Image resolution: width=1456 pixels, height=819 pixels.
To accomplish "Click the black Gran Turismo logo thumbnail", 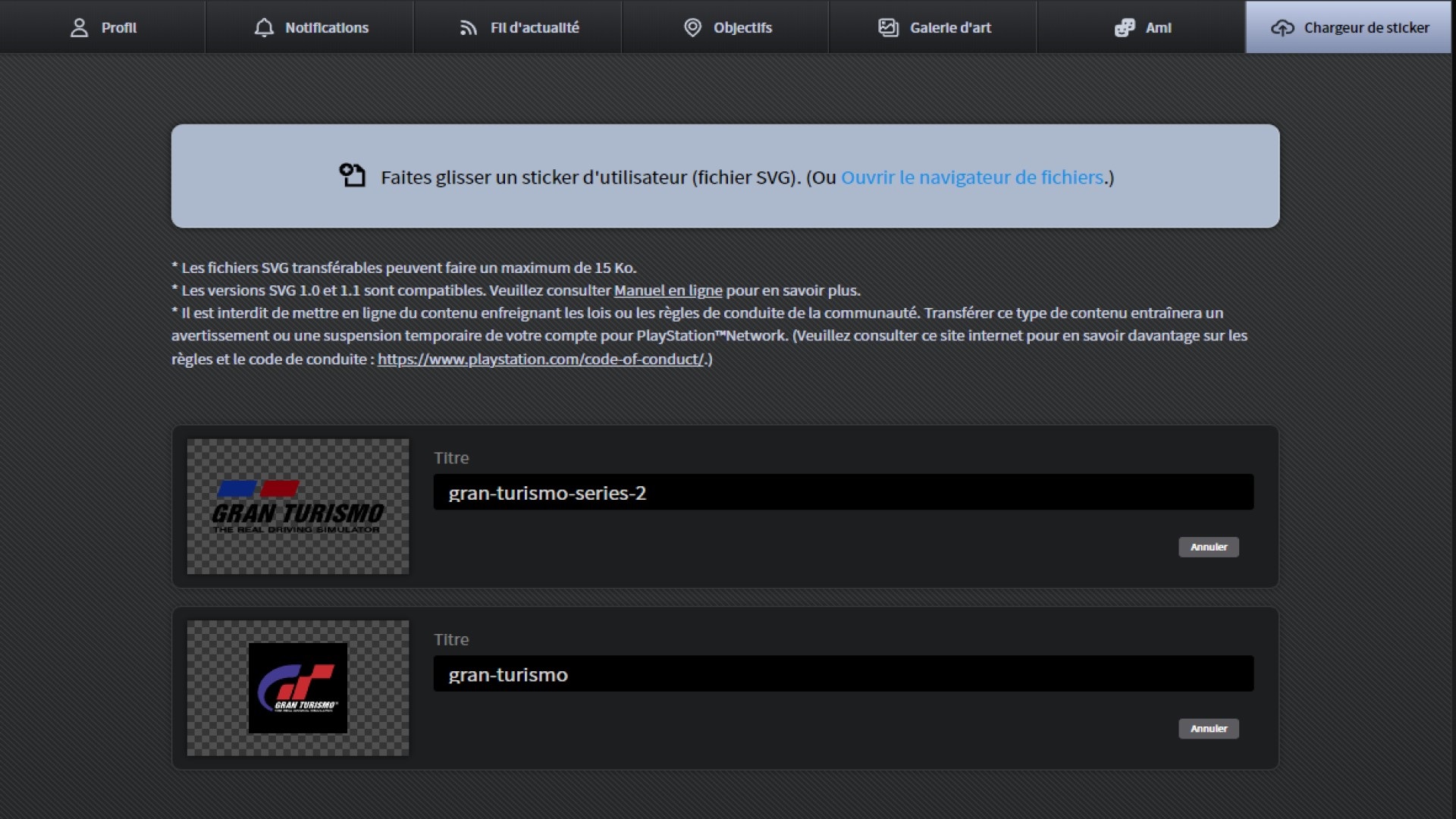I will 297,688.
